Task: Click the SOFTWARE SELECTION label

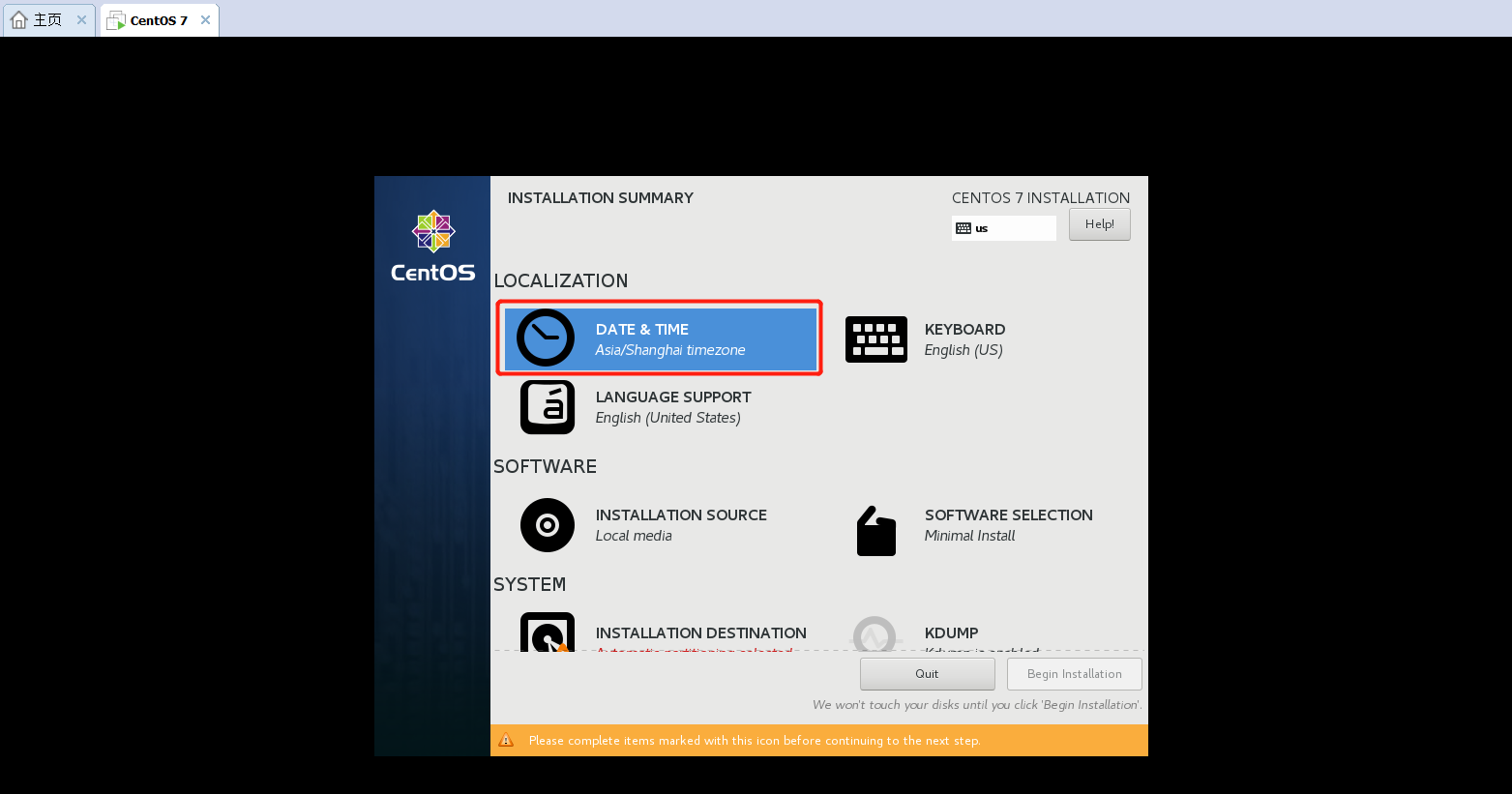Action: pyautogui.click(x=1009, y=515)
